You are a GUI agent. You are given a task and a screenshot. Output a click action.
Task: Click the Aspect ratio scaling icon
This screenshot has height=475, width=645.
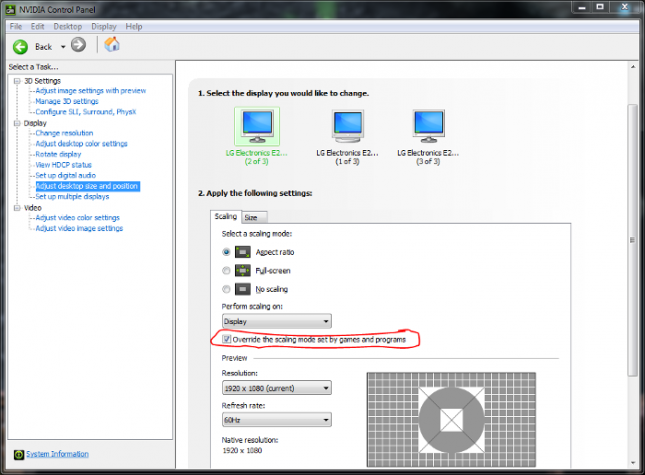(243, 252)
